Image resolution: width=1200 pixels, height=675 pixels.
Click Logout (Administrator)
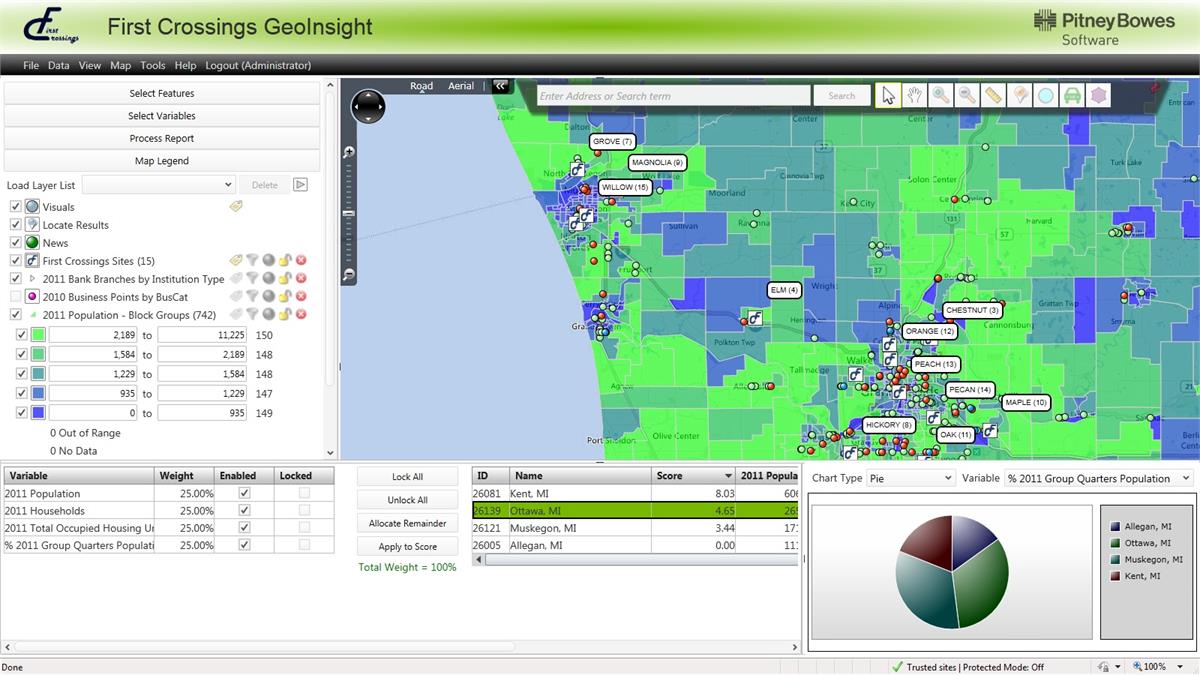point(258,65)
